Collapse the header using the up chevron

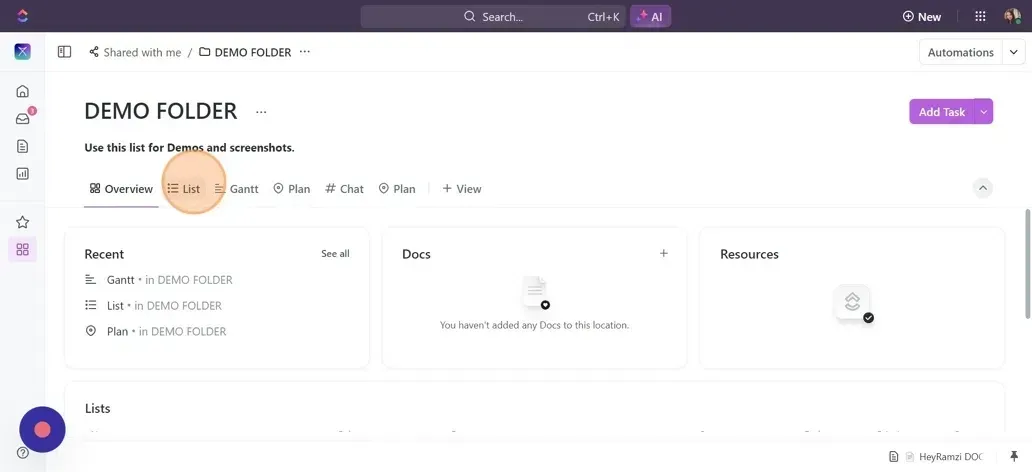(x=983, y=188)
